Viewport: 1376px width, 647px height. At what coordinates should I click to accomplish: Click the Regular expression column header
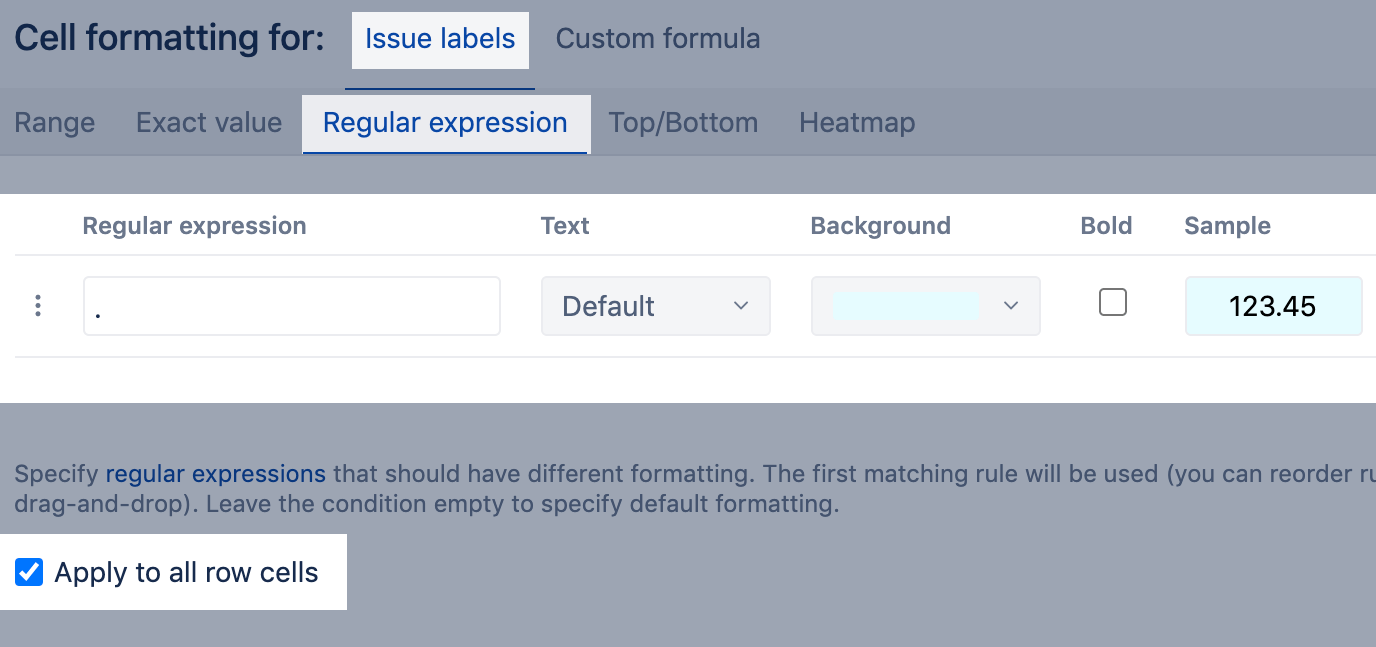pos(194,226)
